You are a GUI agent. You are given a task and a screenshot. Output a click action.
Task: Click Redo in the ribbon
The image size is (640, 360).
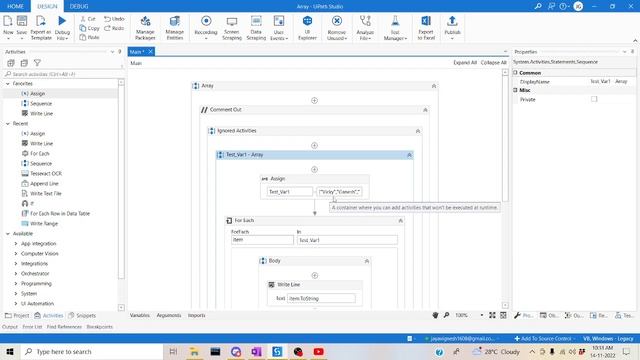coord(114,28)
